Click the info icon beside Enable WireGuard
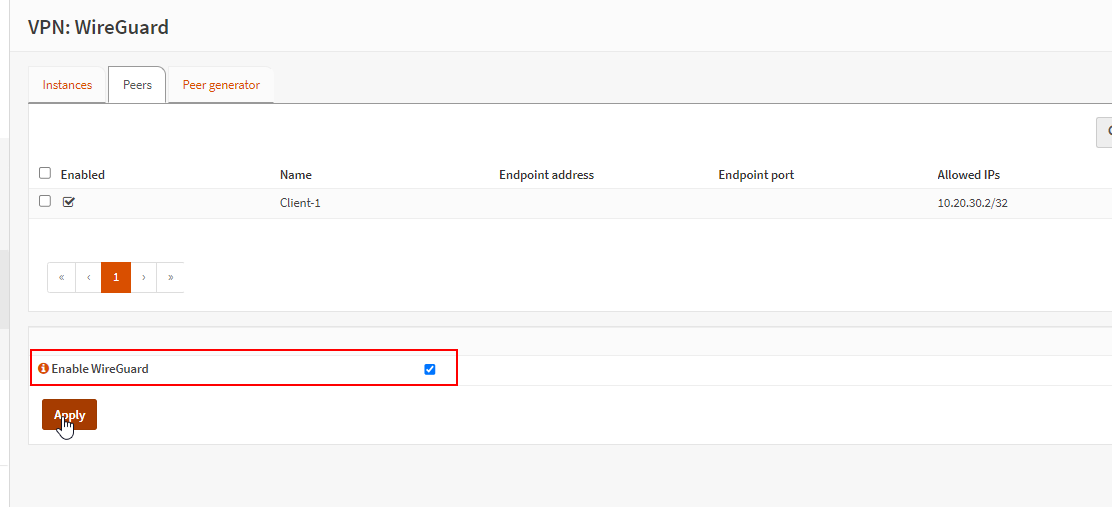The image size is (1112, 507). click(43, 369)
